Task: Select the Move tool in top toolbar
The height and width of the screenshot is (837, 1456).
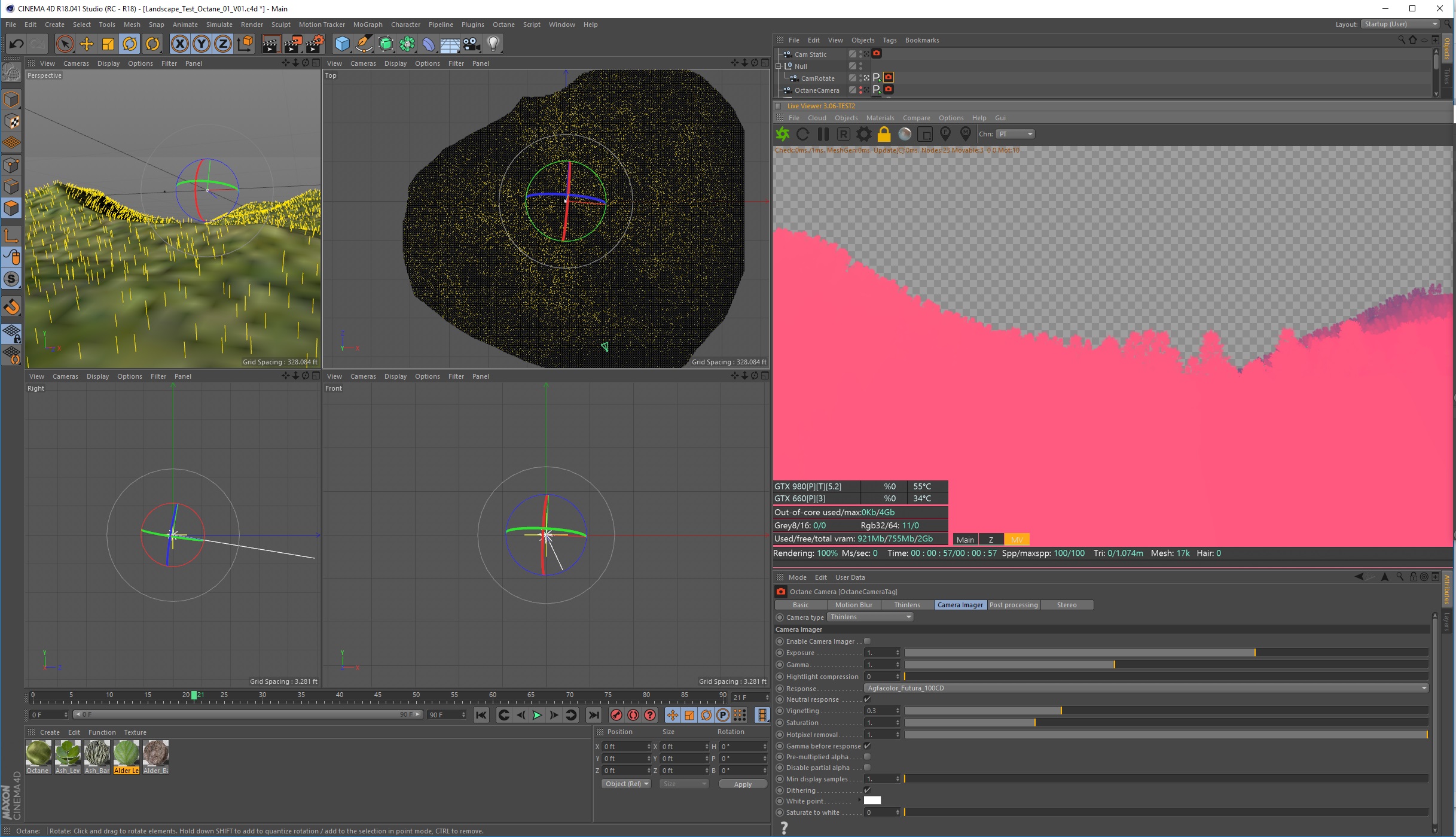Action: [x=87, y=44]
